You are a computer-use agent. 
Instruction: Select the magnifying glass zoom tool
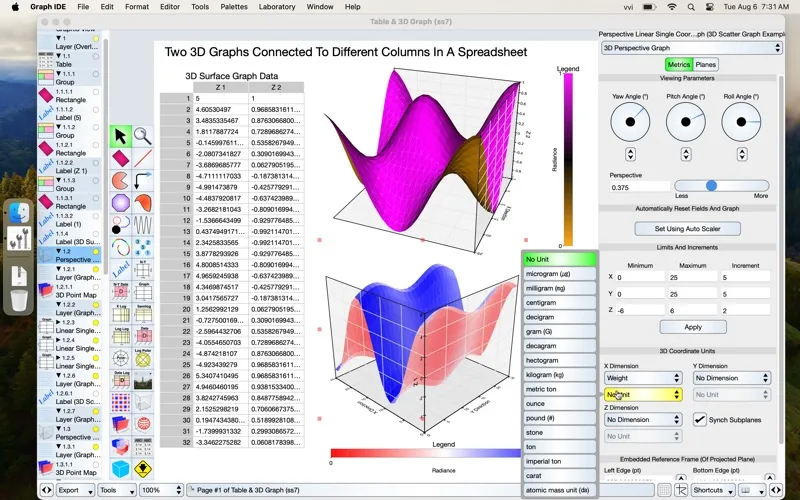point(143,136)
